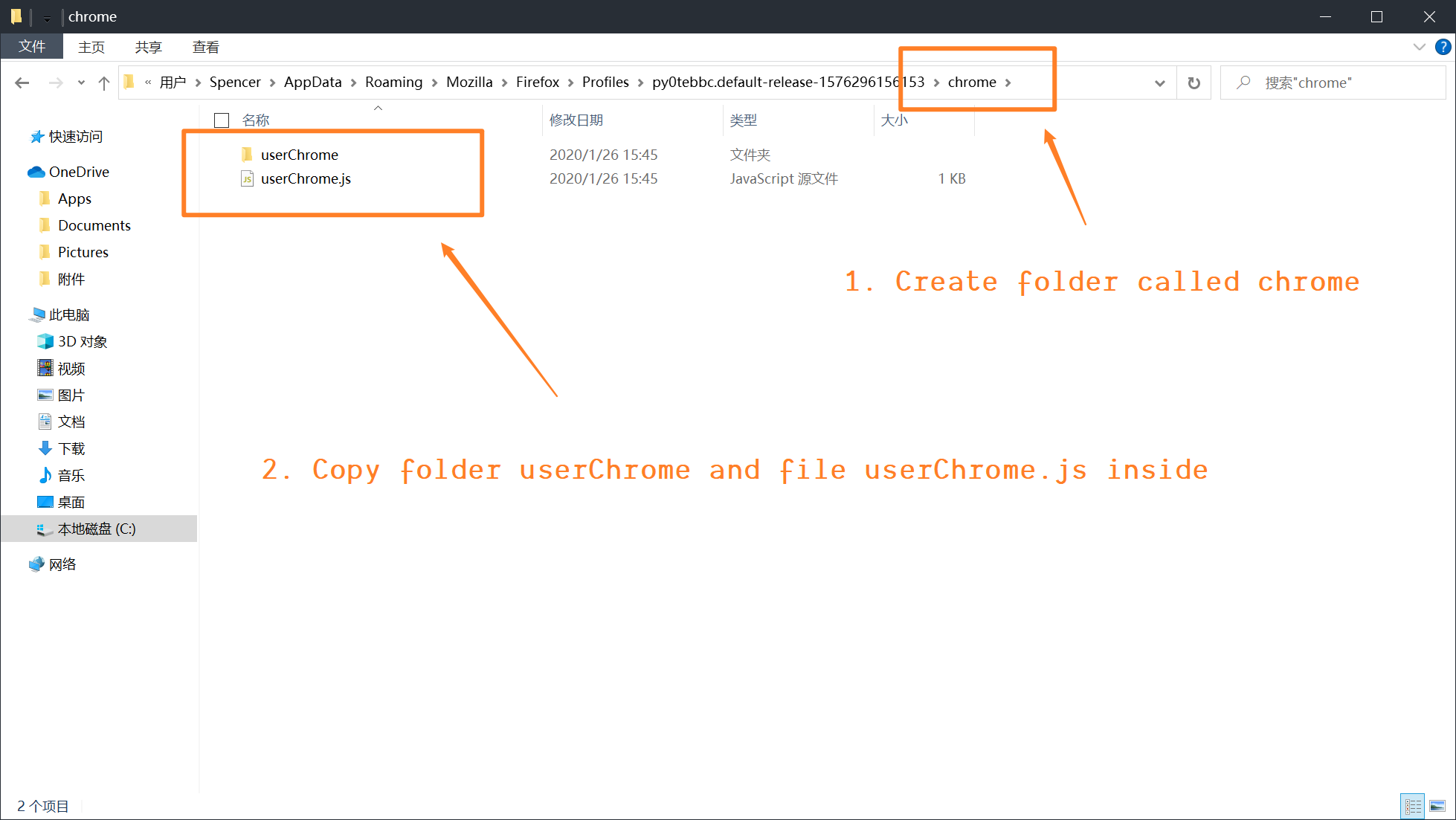Open the 文件 menu tab
The image size is (1456, 820).
point(32,47)
